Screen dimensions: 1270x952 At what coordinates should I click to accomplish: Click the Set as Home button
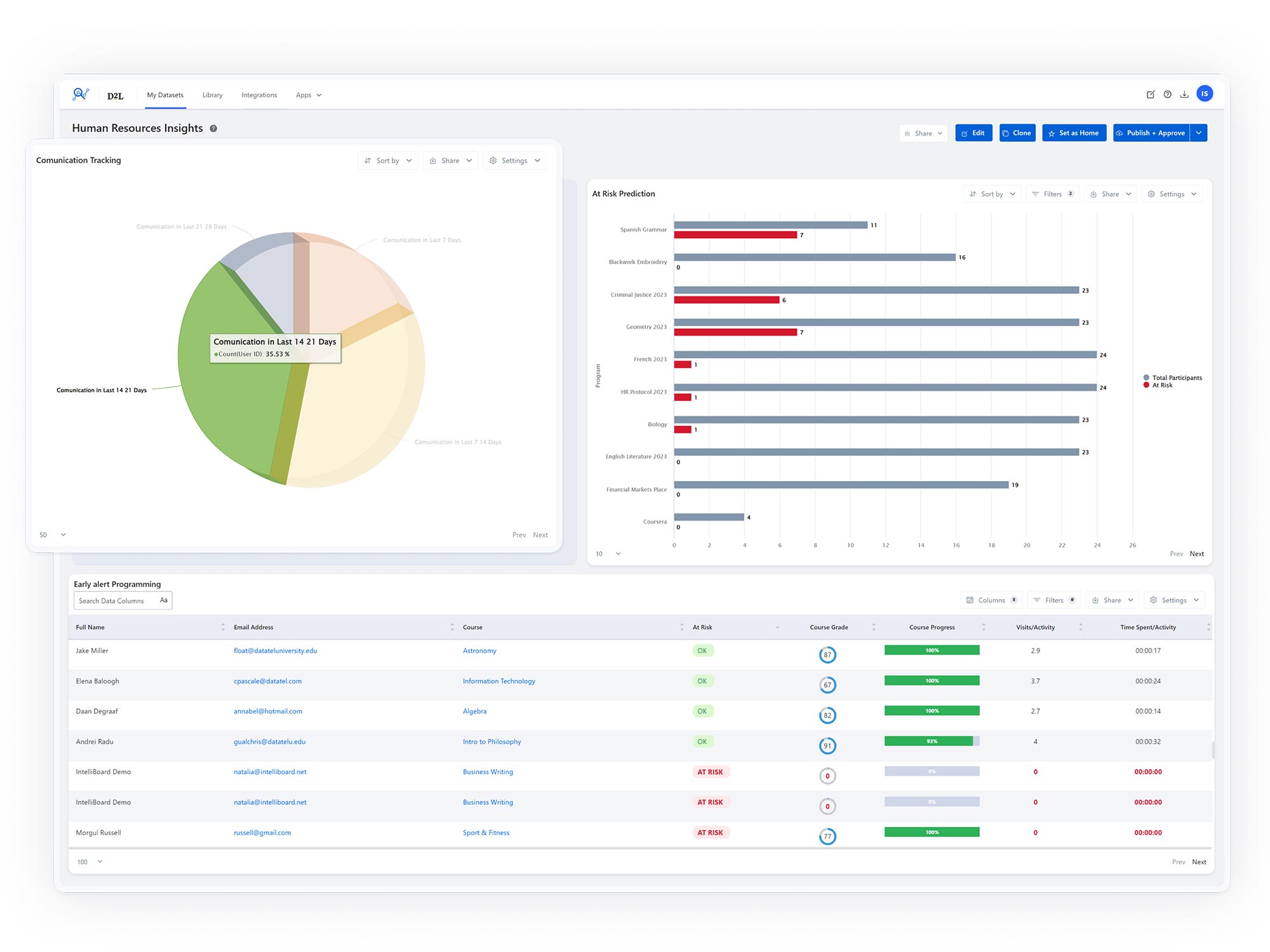coord(1074,133)
